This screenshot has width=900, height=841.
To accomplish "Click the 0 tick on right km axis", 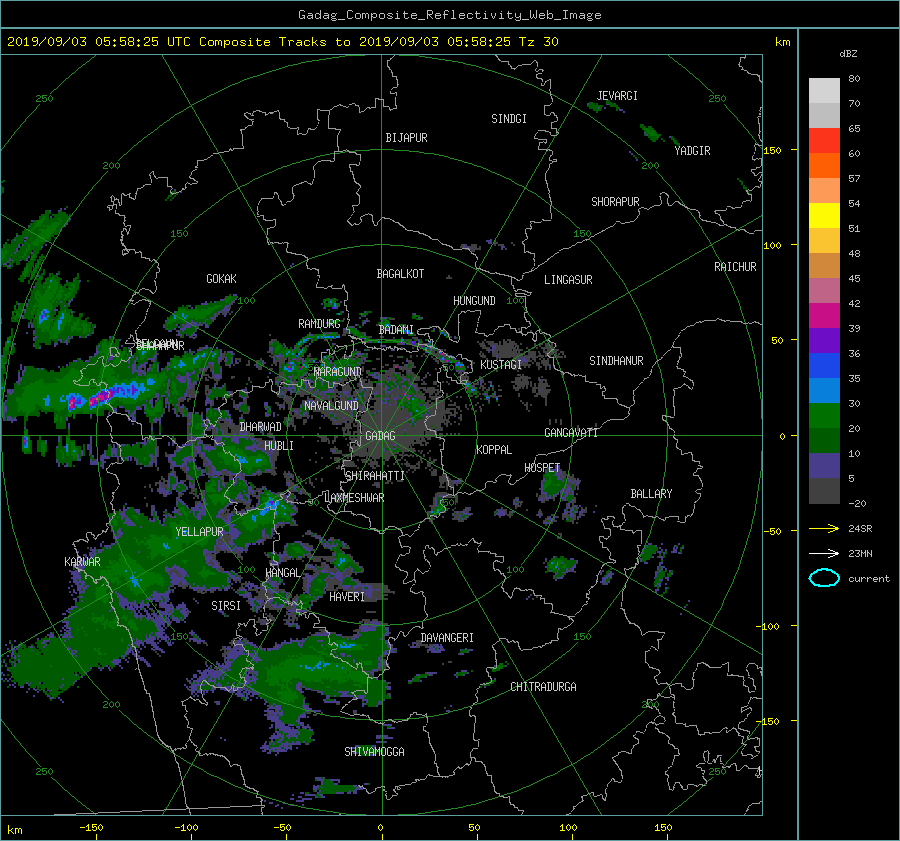I will point(782,437).
